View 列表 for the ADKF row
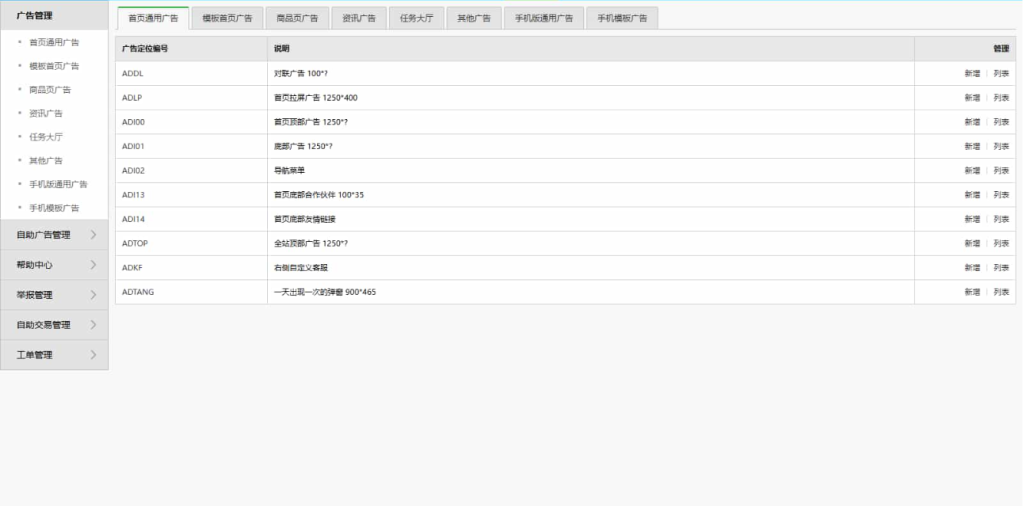 tap(1001, 268)
